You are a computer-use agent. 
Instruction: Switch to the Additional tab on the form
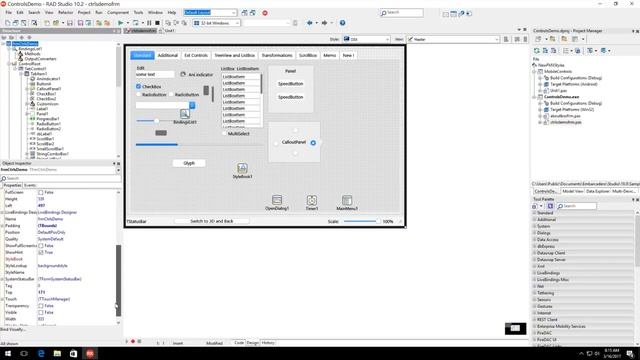pyautogui.click(x=168, y=55)
